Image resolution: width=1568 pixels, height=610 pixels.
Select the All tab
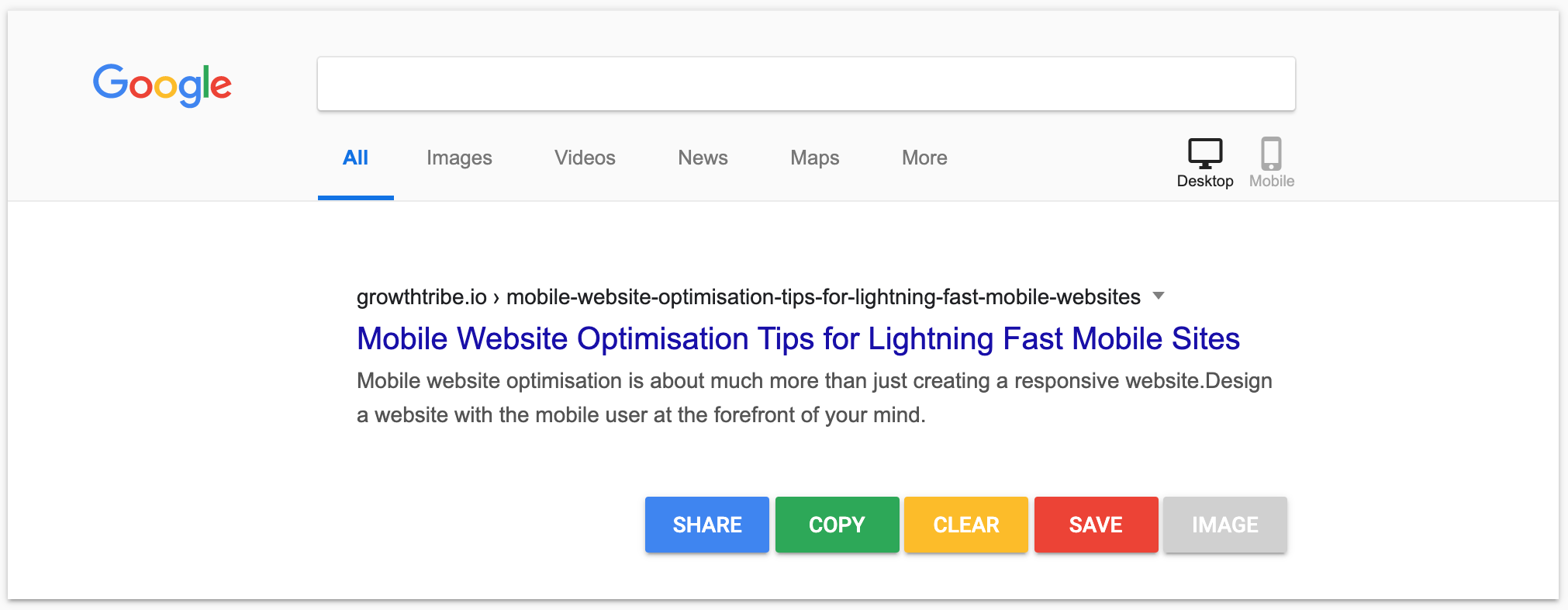click(x=355, y=158)
